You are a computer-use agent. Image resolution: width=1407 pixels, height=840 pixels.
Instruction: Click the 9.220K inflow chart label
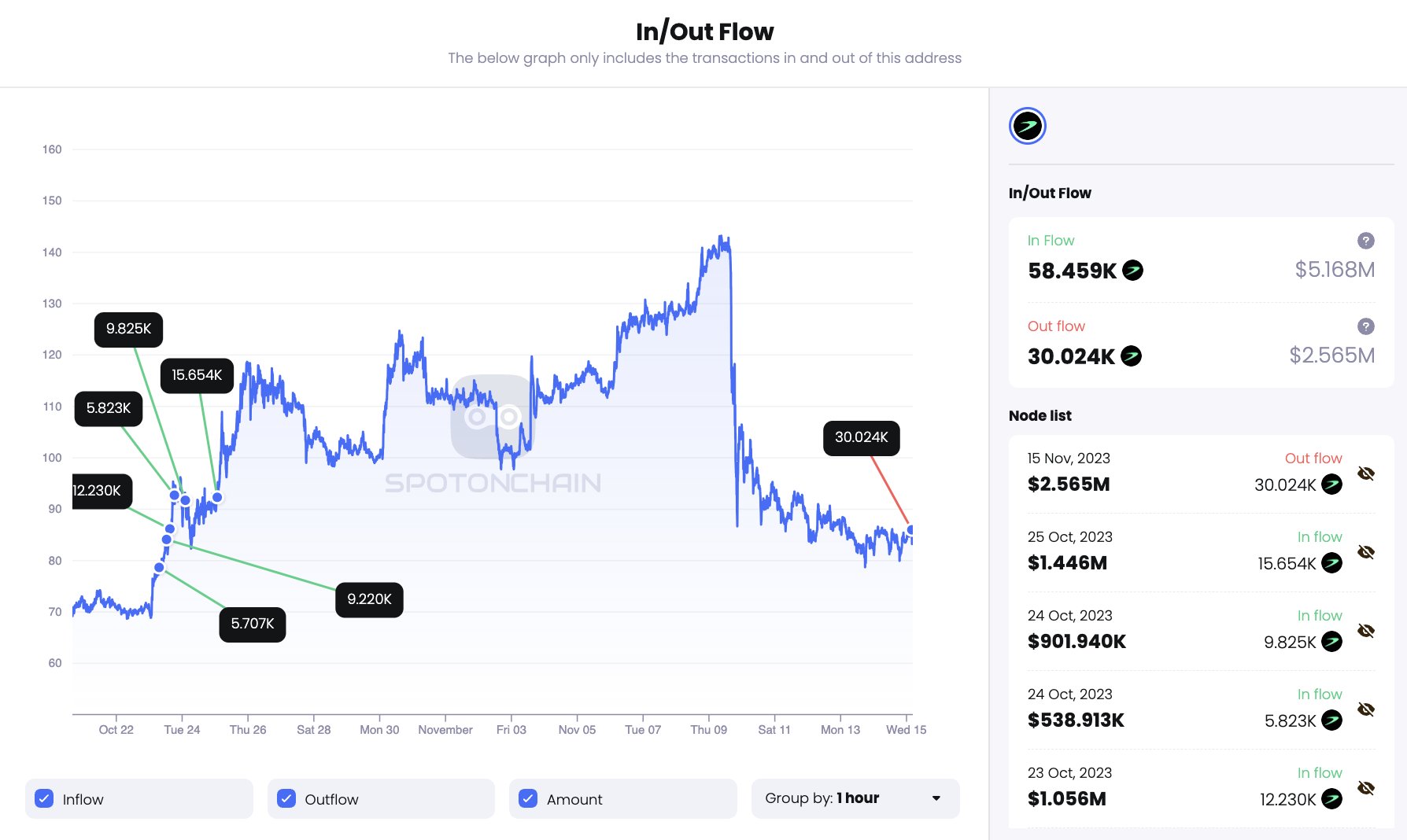click(369, 599)
